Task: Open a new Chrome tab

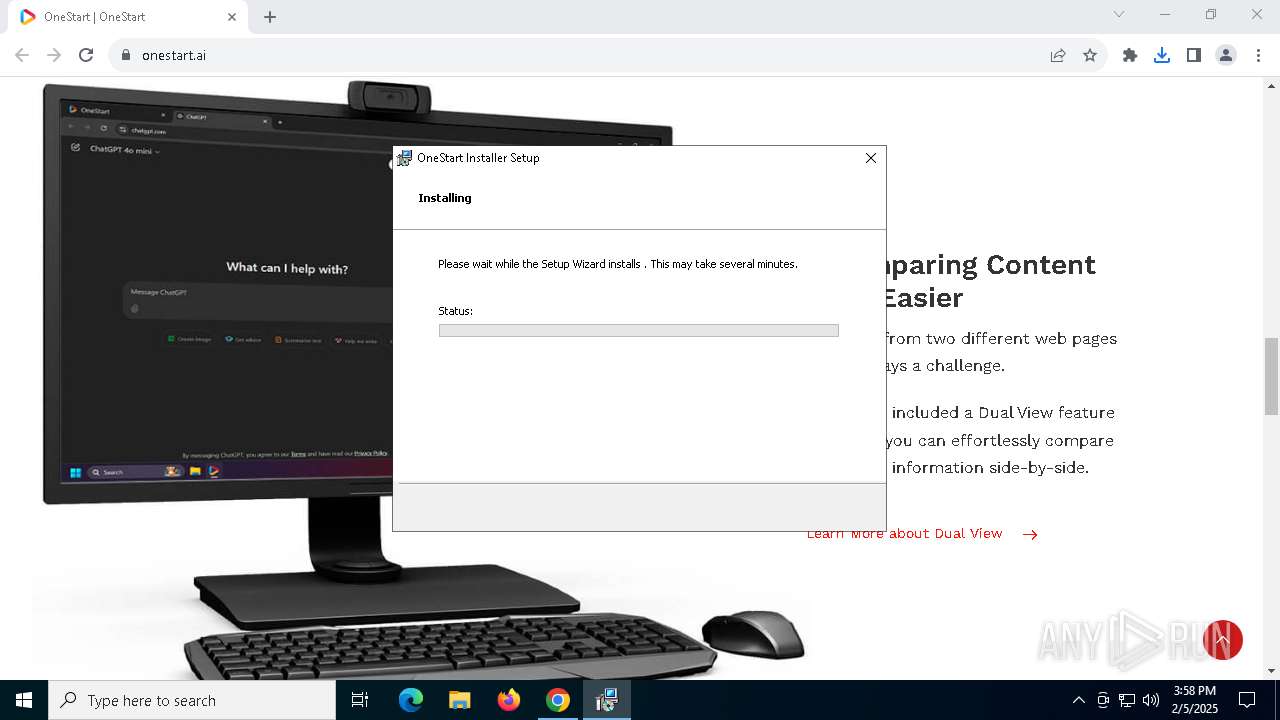Action: click(270, 17)
